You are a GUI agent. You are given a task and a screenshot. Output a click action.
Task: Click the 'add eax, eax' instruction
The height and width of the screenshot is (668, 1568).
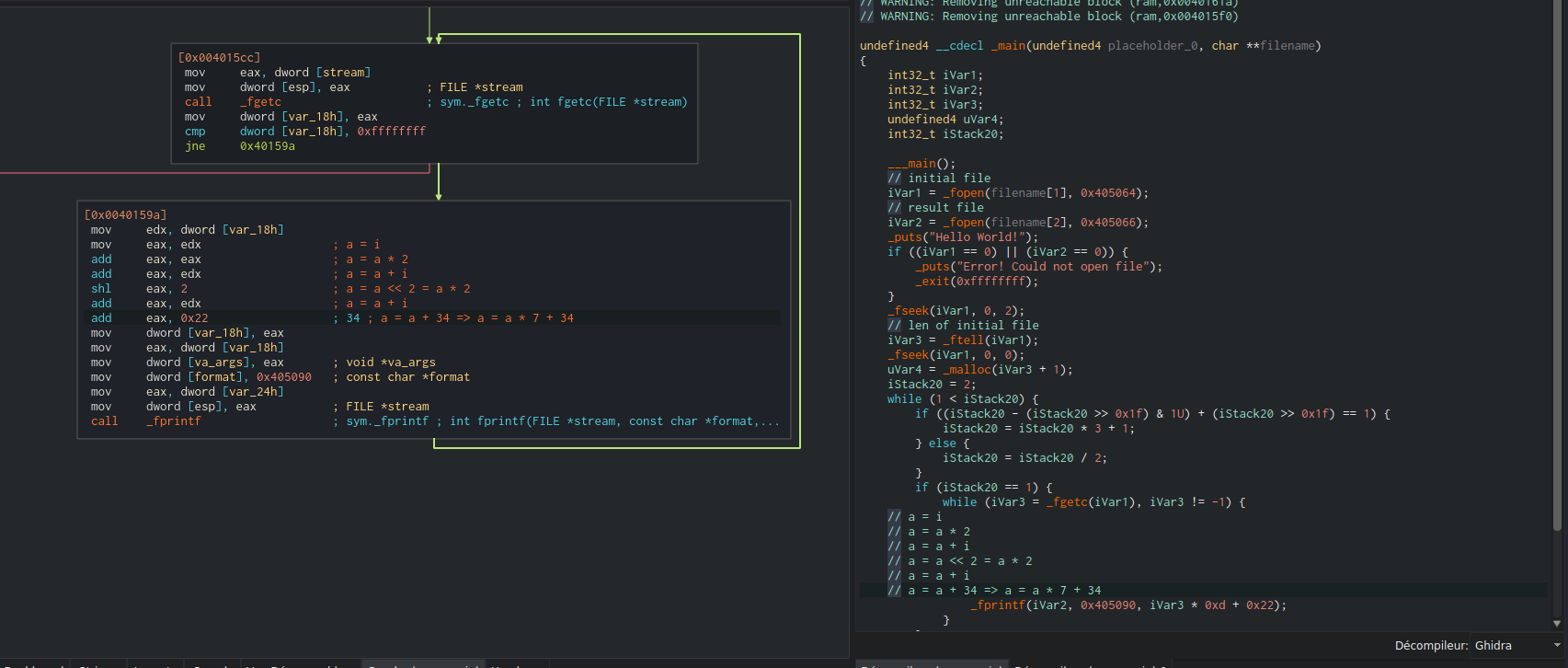click(x=145, y=259)
